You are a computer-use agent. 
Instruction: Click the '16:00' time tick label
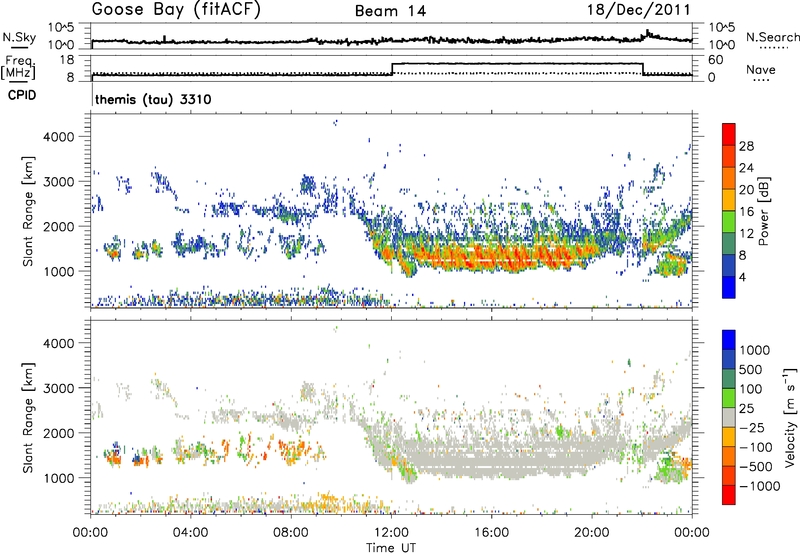point(491,533)
